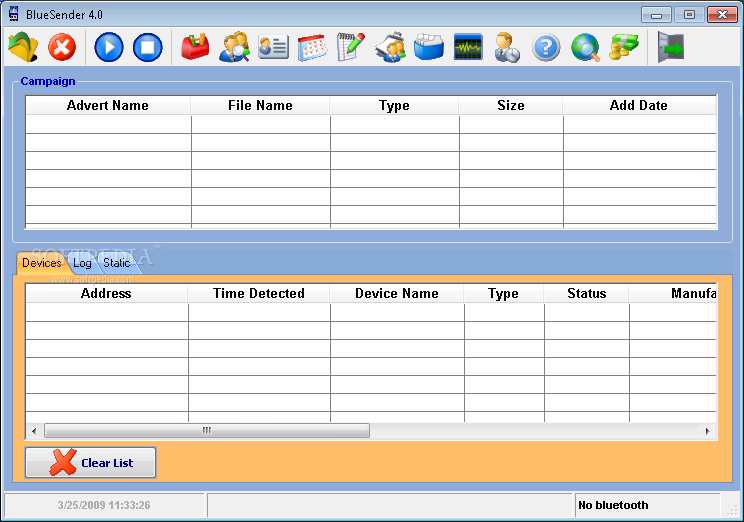The height and width of the screenshot is (522, 744).
Task: Click the Clear List button
Action: [91, 462]
